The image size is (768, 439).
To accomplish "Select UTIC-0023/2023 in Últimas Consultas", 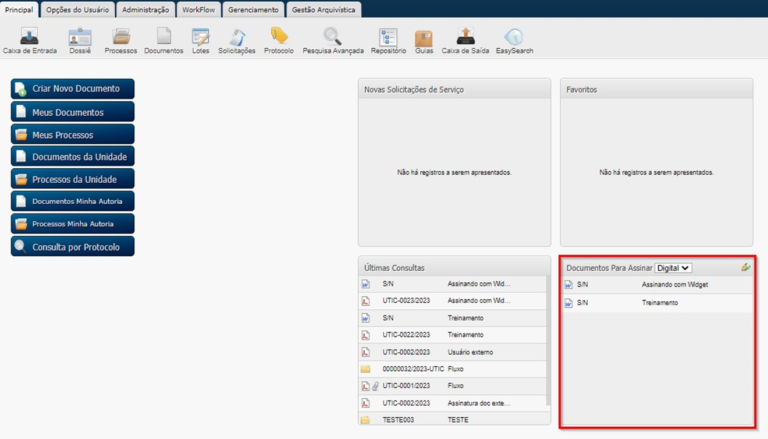I will (x=406, y=301).
